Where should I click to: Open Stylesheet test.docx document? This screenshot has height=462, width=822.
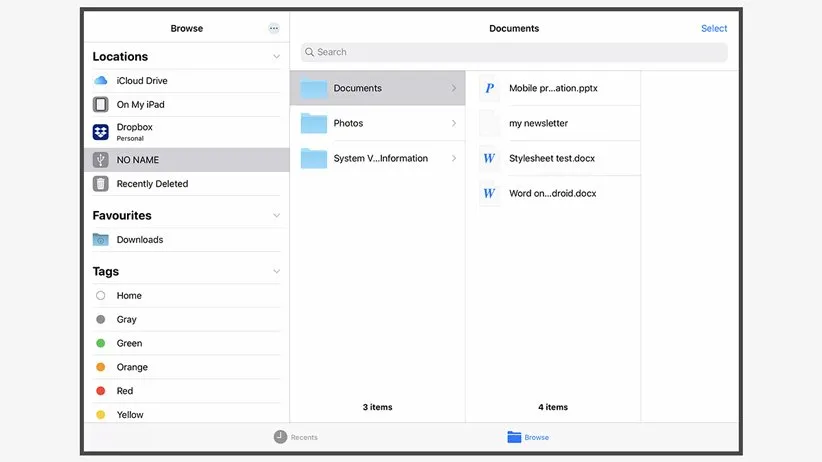tap(552, 158)
